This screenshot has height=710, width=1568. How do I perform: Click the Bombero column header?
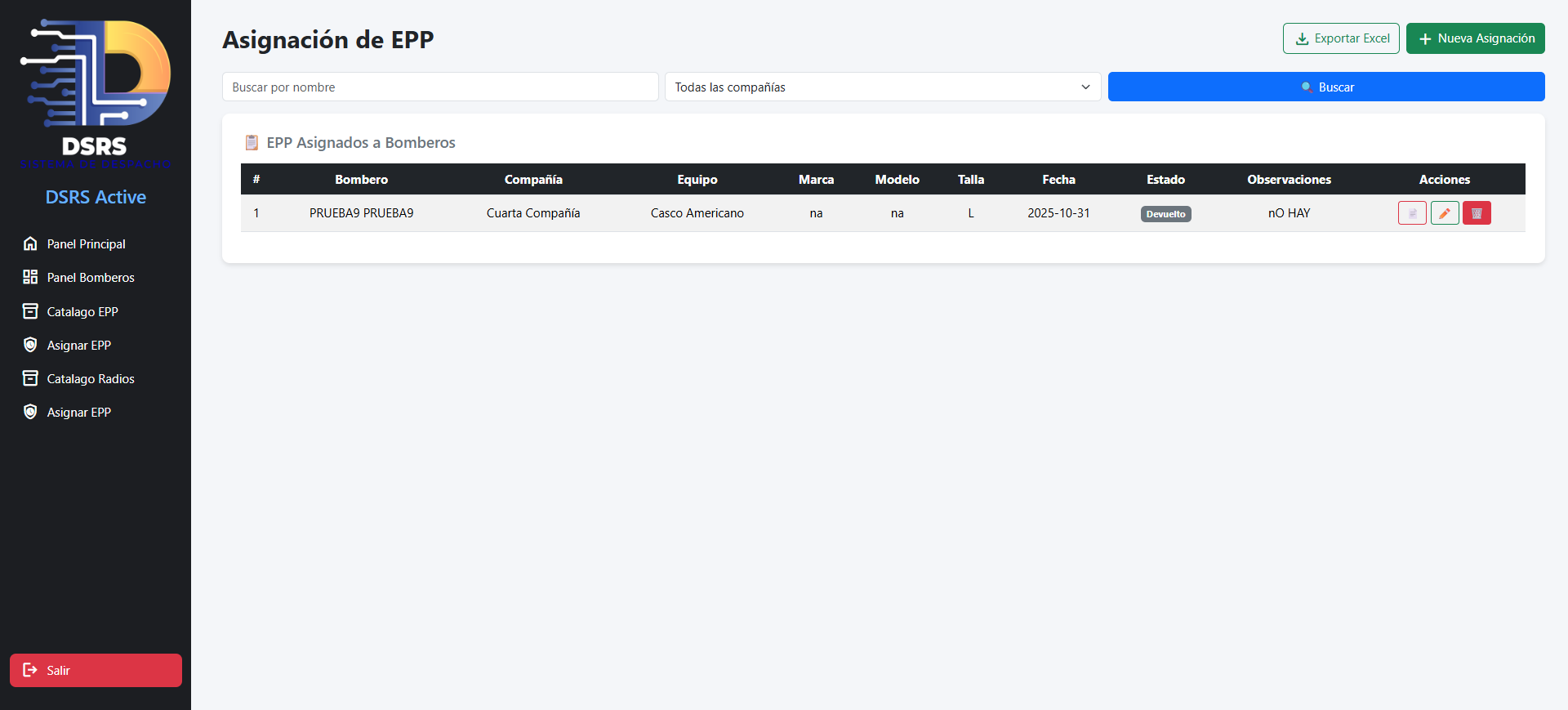click(x=361, y=180)
